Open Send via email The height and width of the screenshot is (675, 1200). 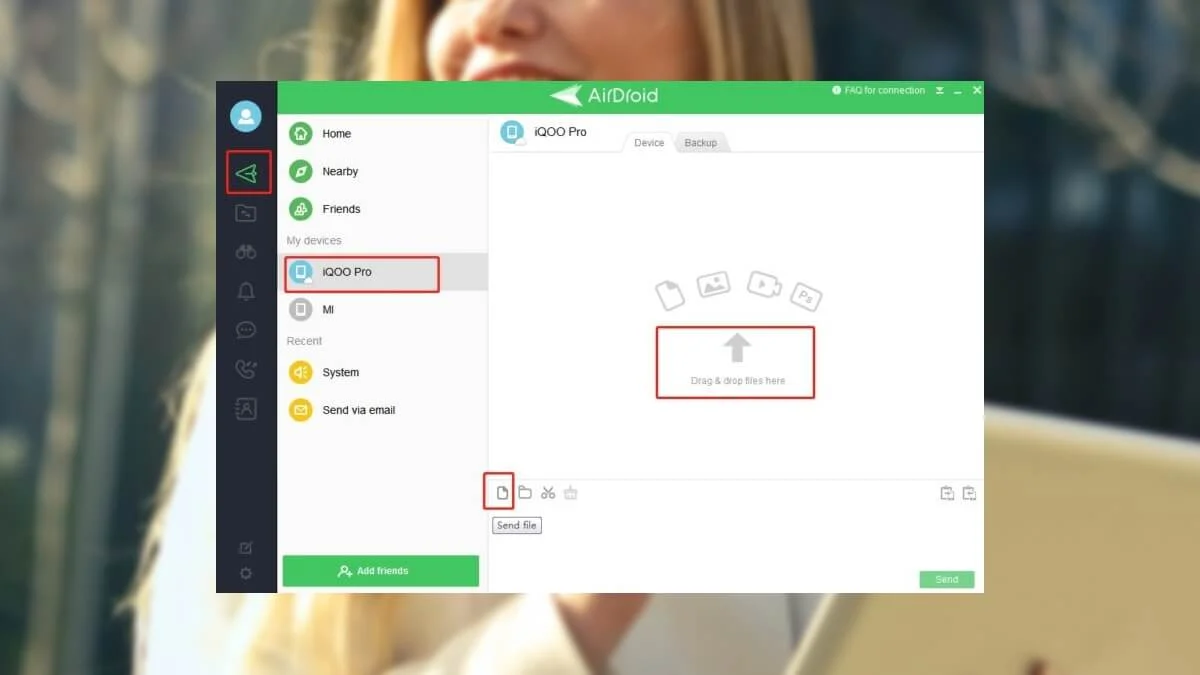(x=382, y=410)
